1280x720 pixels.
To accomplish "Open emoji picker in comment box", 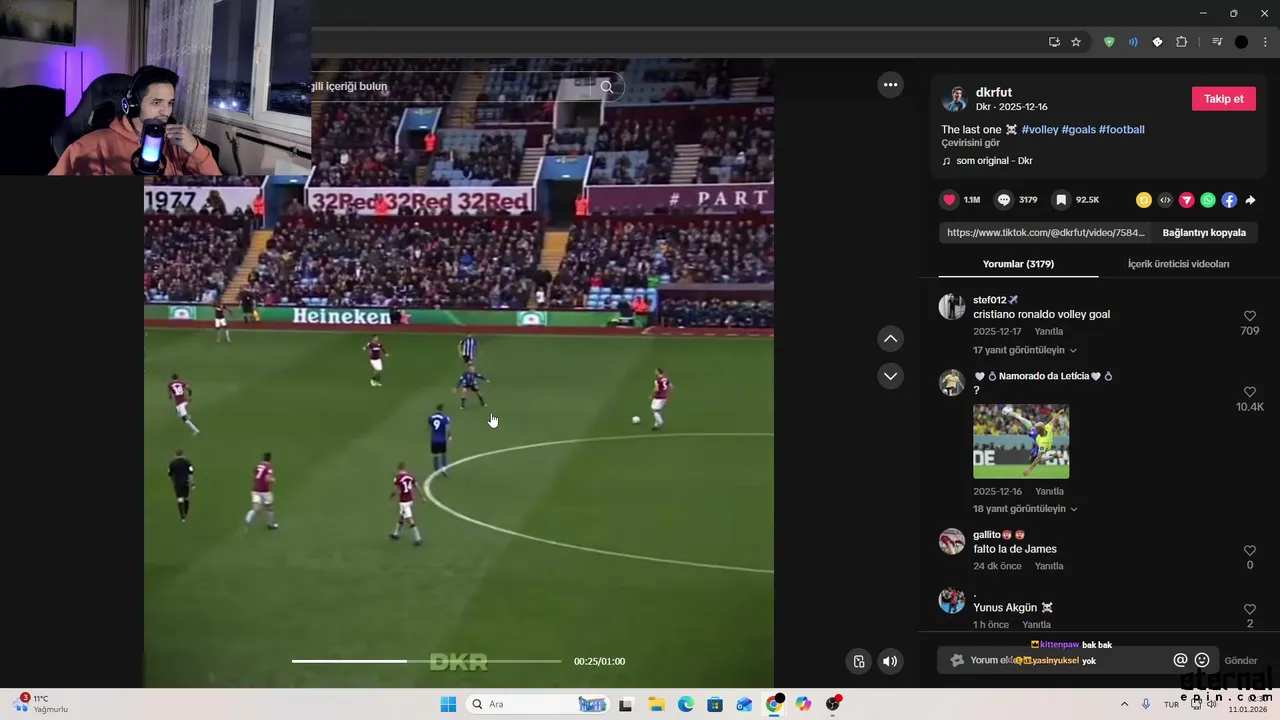I will click(1202, 660).
